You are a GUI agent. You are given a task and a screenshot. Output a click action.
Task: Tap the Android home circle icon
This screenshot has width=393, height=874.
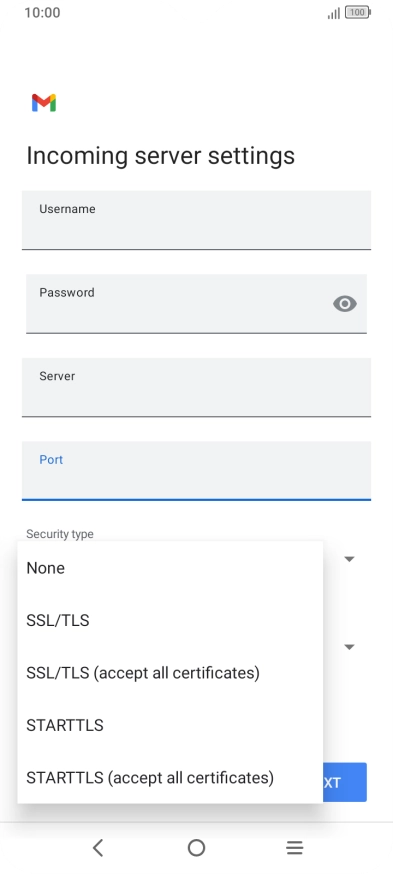pos(196,848)
